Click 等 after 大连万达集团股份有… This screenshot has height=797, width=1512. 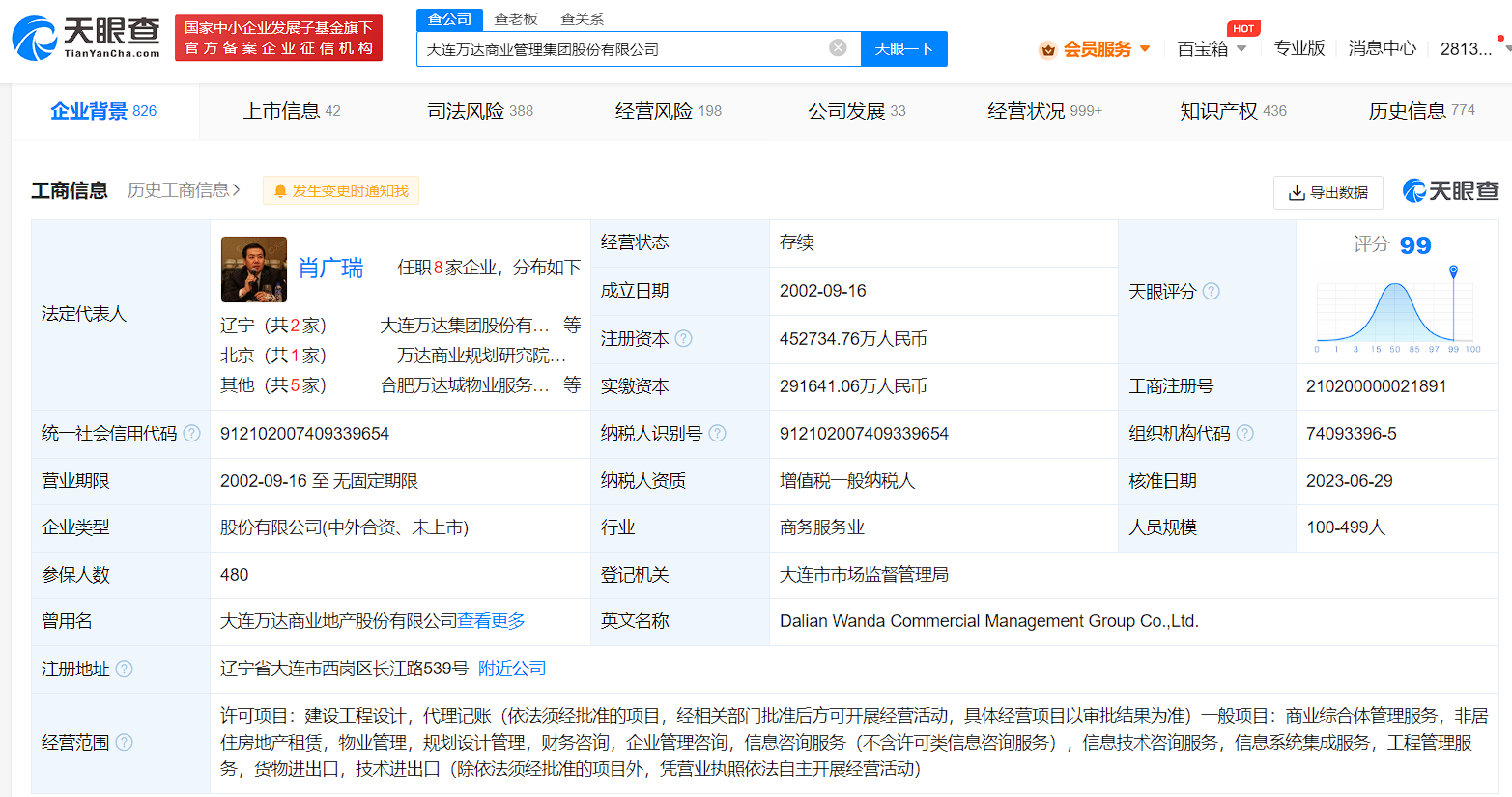pos(572,326)
